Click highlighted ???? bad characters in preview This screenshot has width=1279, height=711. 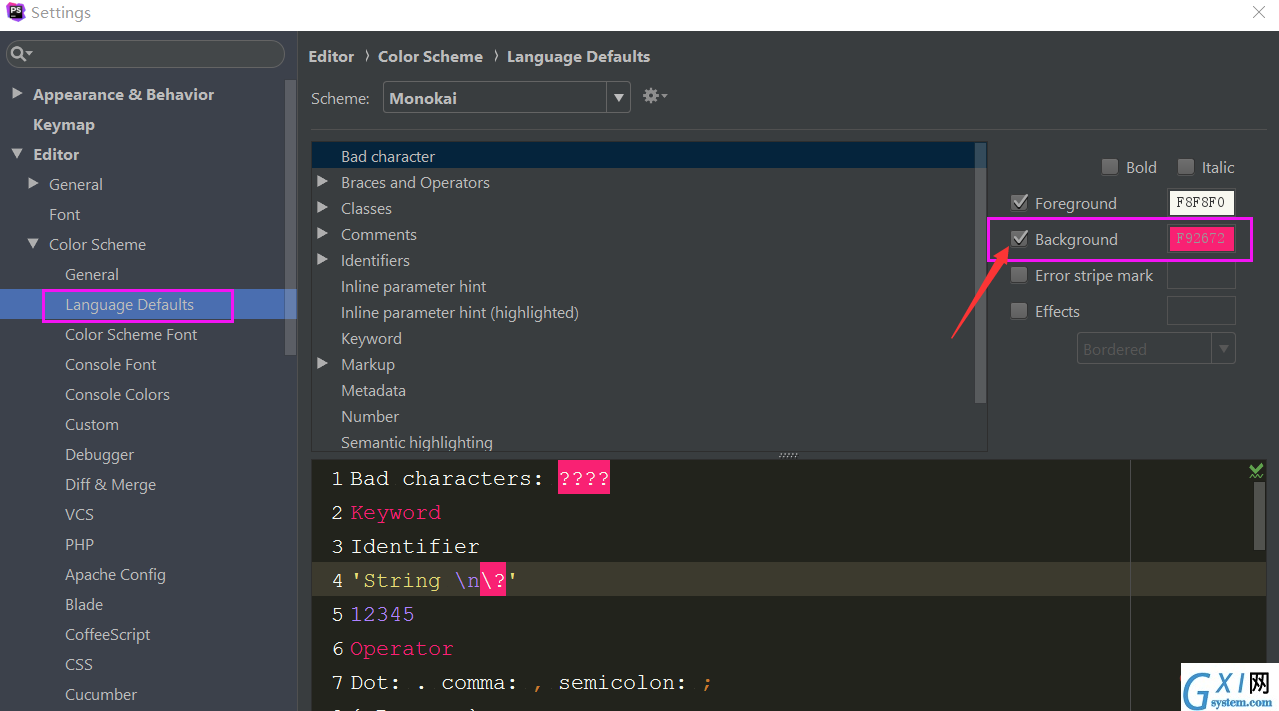(584, 479)
